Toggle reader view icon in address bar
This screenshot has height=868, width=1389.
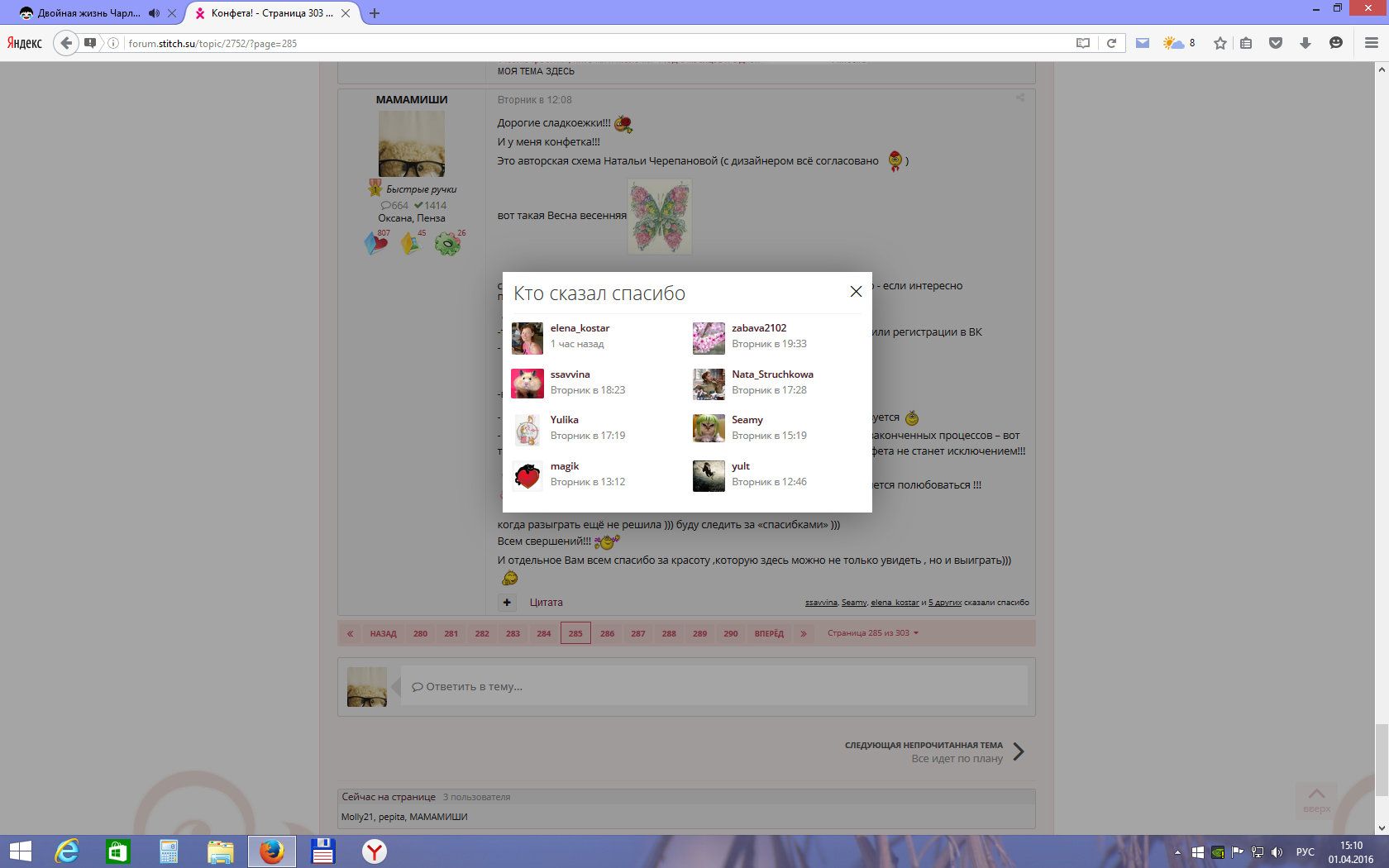(1083, 43)
